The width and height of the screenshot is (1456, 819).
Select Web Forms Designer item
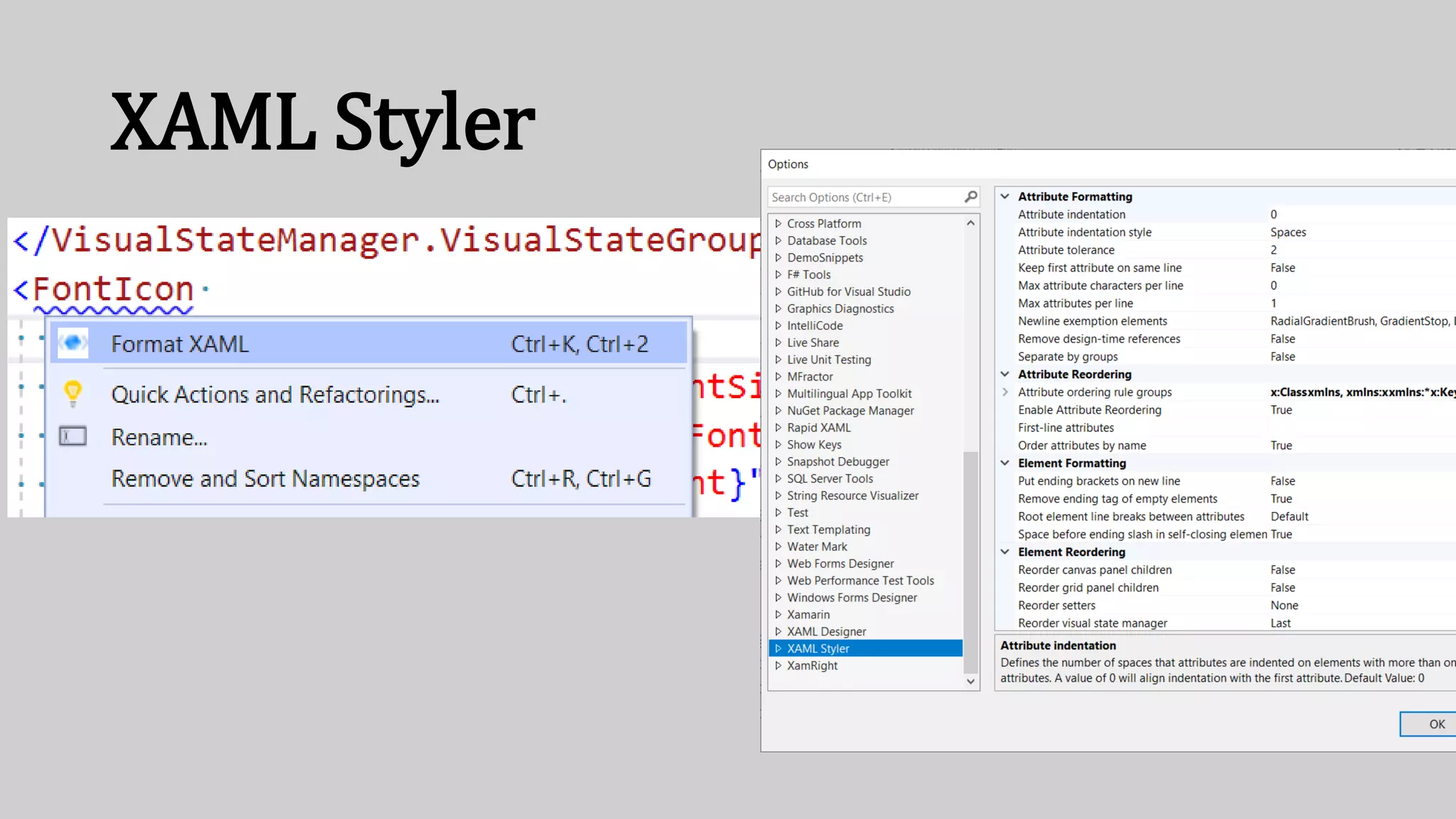(840, 564)
